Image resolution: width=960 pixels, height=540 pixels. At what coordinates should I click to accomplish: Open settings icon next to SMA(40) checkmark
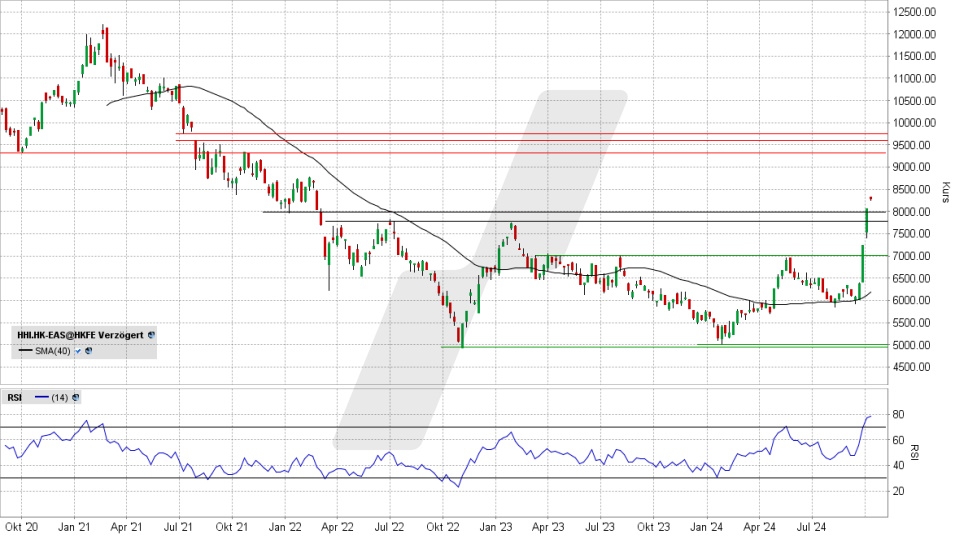pos(89,351)
